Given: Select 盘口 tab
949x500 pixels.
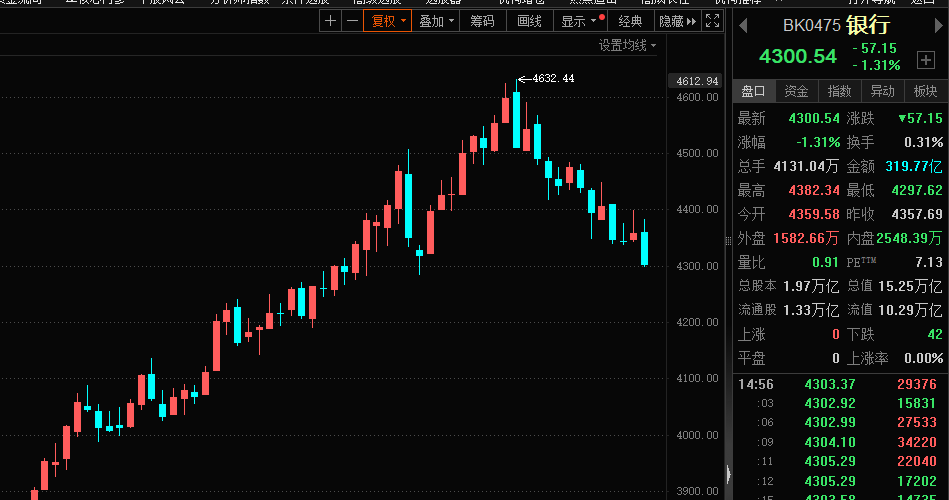Looking at the screenshot, I should pyautogui.click(x=754, y=91).
